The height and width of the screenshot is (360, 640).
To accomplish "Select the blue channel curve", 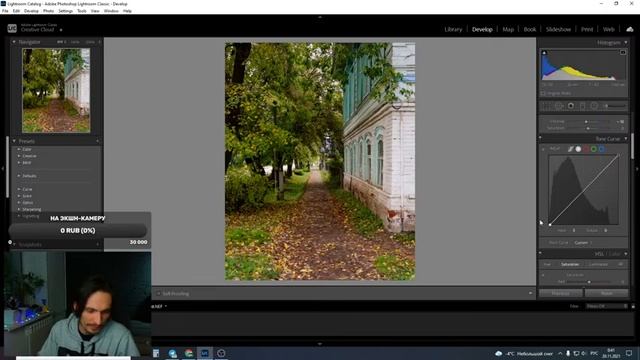I will 602,149.
